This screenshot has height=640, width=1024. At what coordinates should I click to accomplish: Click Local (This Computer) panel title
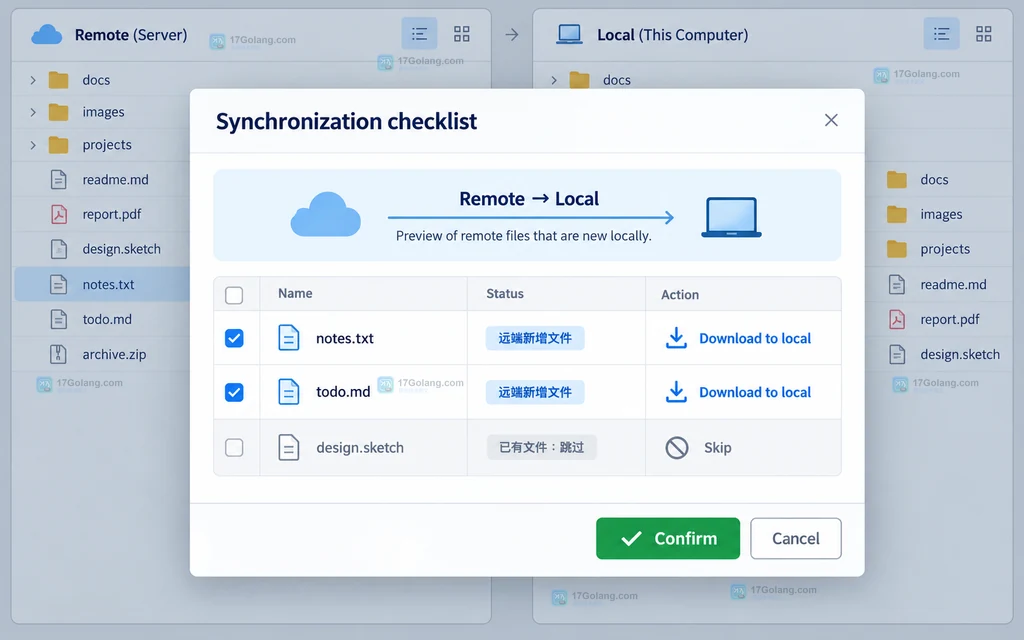673,35
